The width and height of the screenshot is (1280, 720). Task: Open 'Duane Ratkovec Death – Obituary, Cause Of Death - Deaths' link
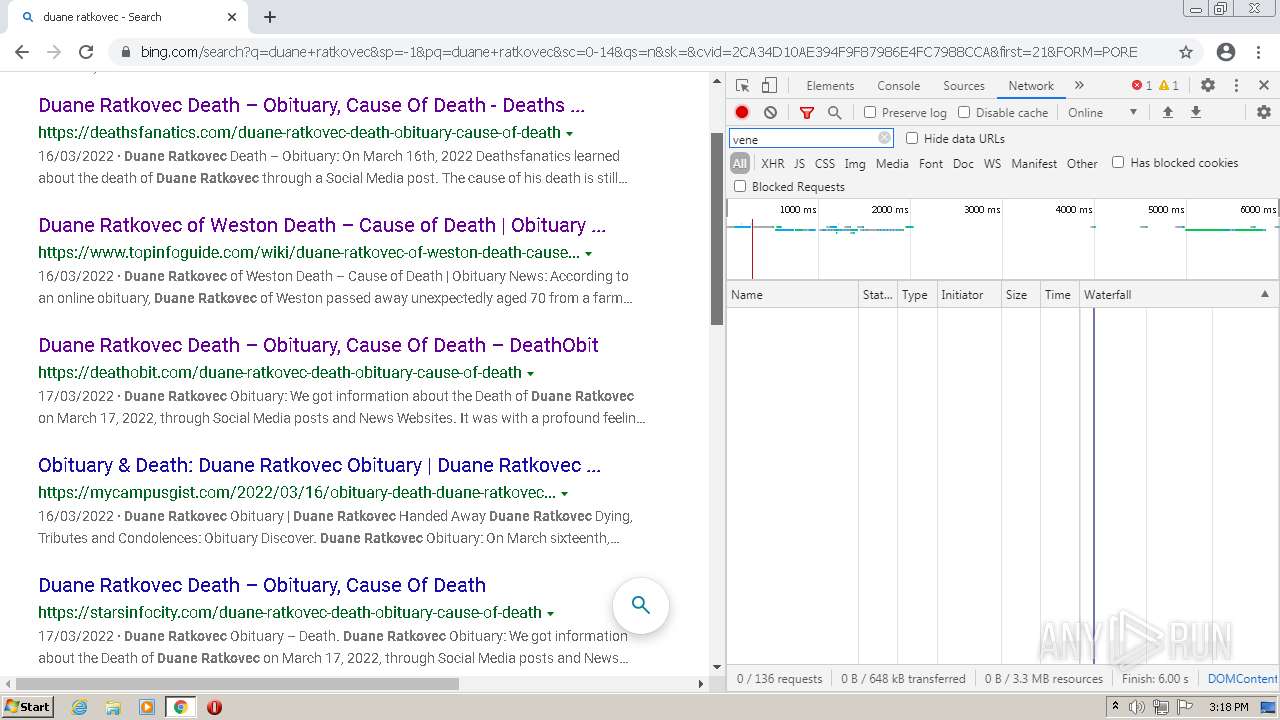(311, 105)
